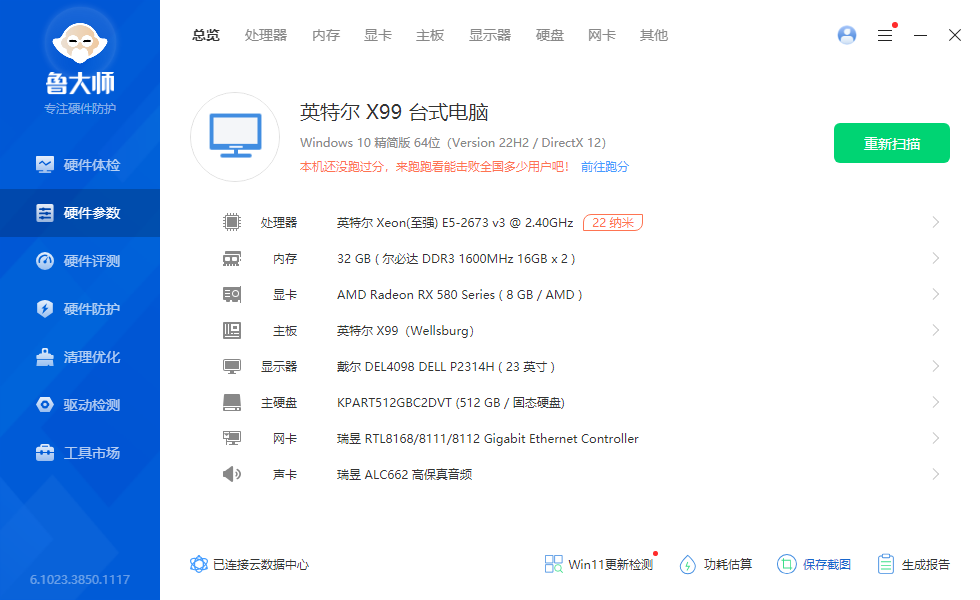Click the 22 纳米 badge
980x600 pixels.
point(613,222)
